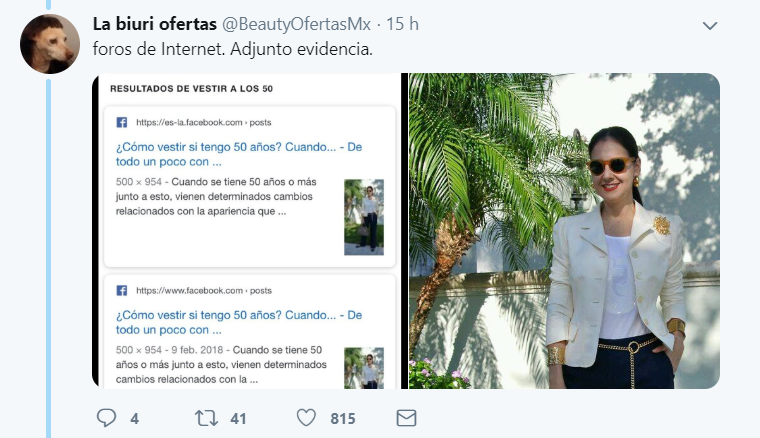Click the reply count 4
This screenshot has height=438, width=760.
135,419
